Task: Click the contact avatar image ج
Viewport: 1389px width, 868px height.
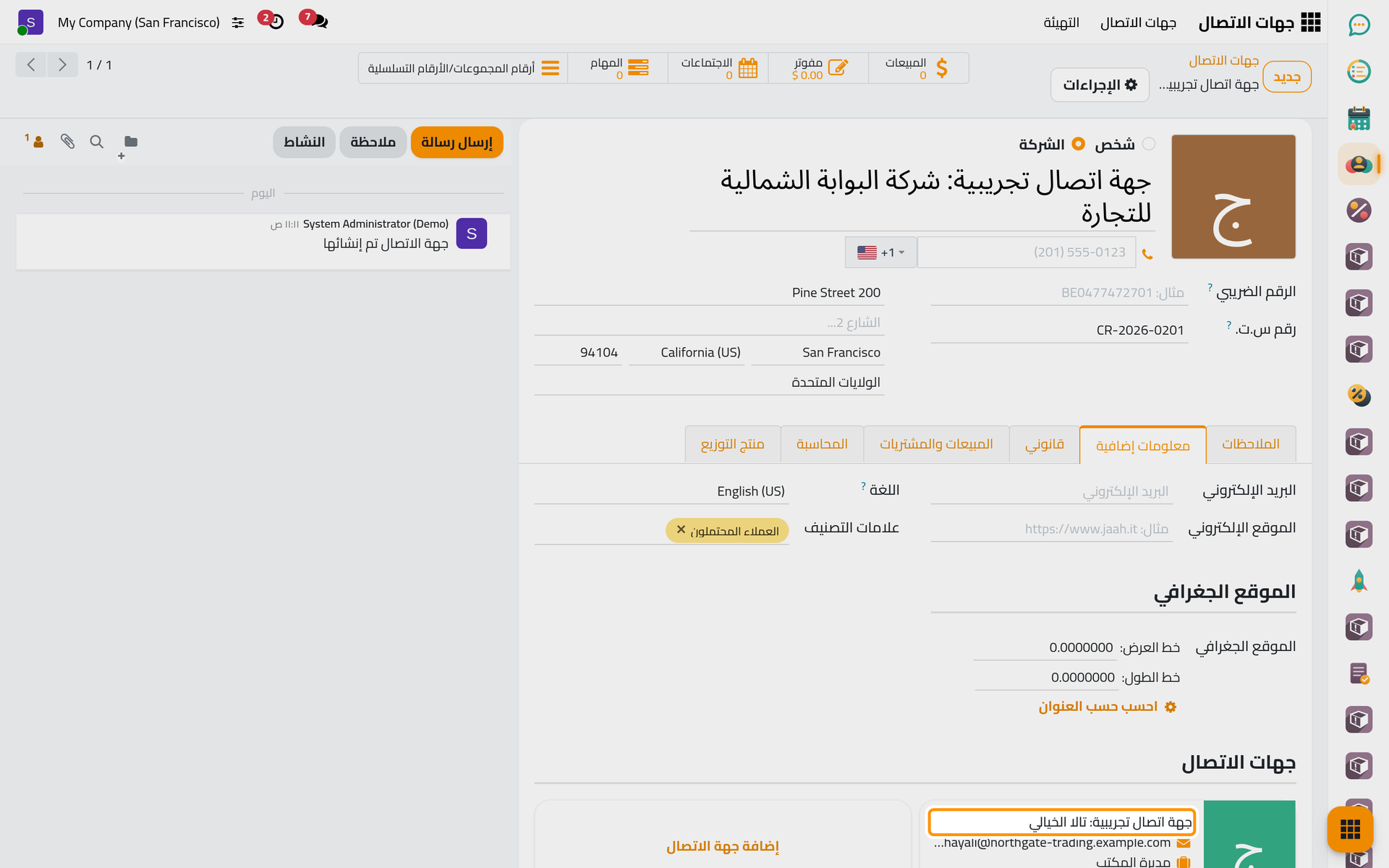Action: (x=1233, y=197)
